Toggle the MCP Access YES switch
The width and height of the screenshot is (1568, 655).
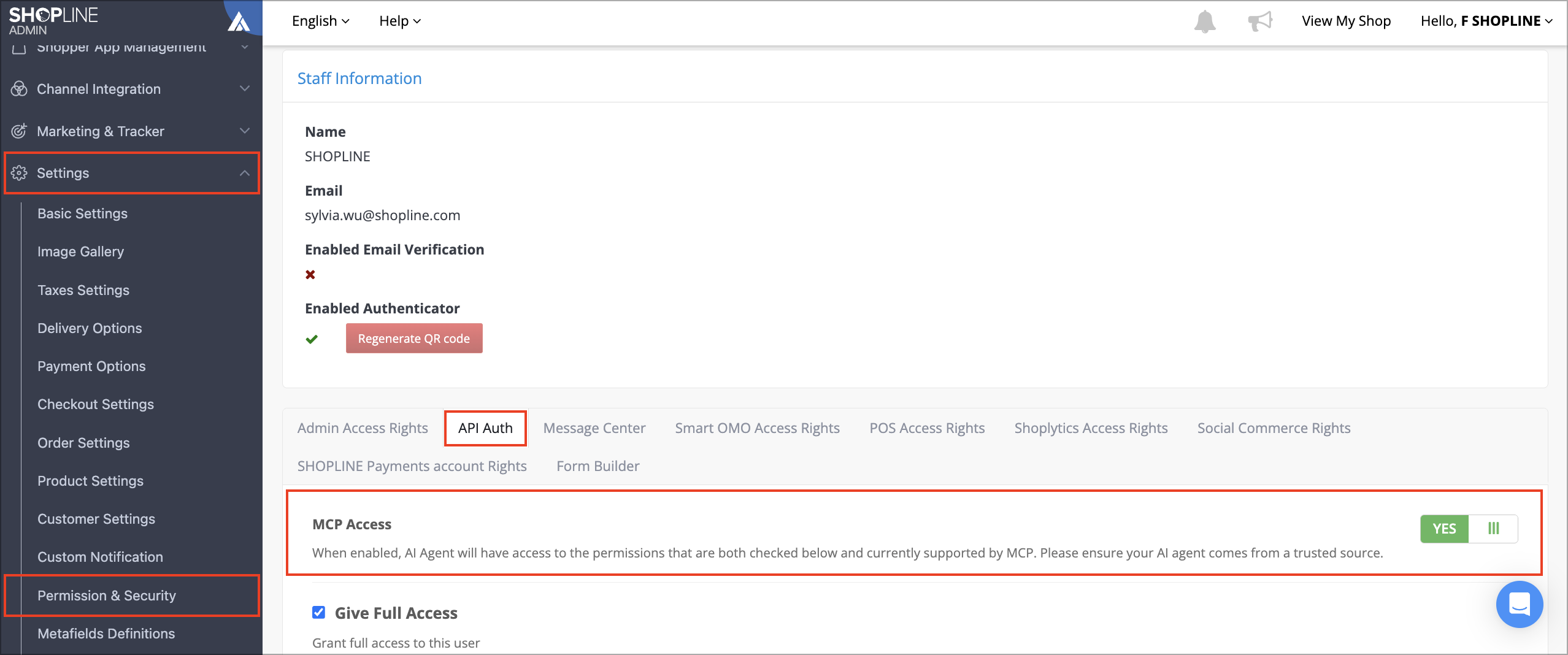pyautogui.click(x=1469, y=529)
